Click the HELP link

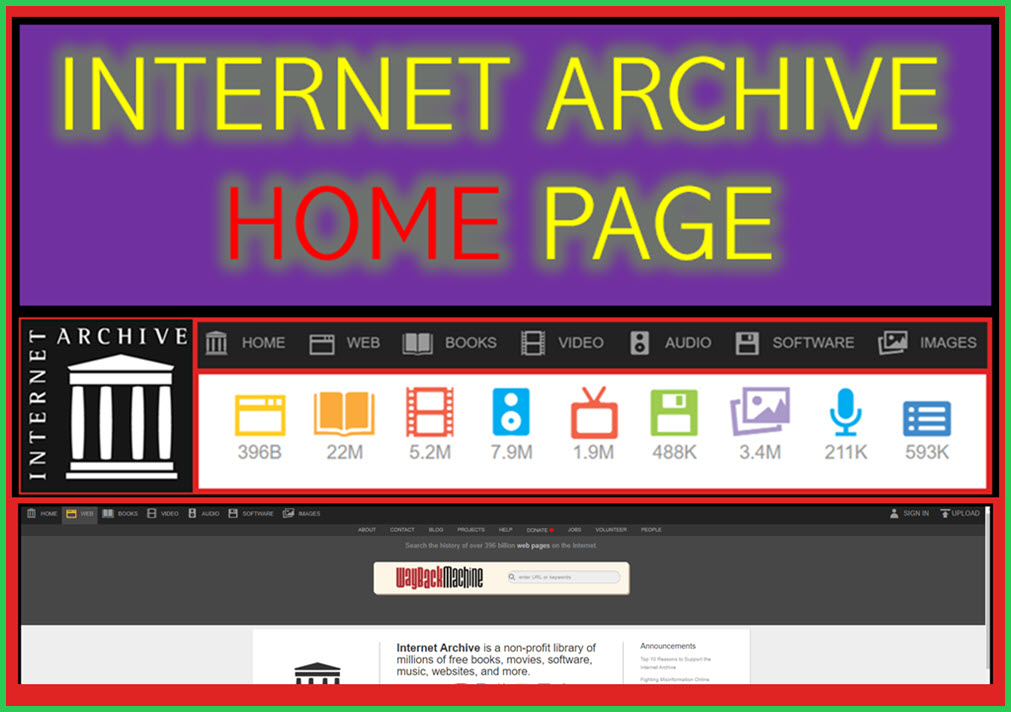click(x=506, y=529)
